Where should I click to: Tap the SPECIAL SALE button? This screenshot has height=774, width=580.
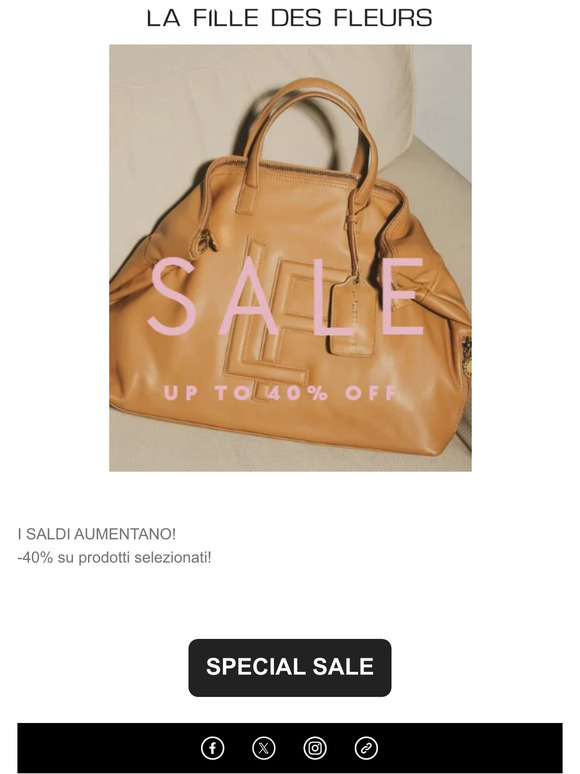point(290,667)
